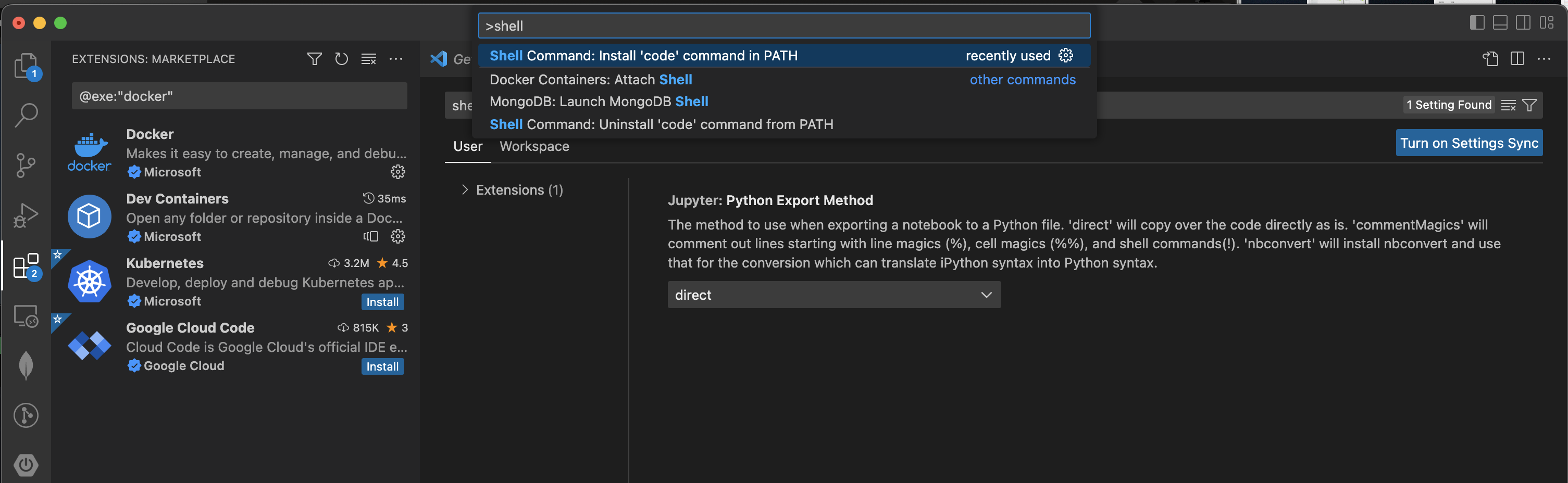Viewport: 1568px width, 483px height.
Task: Open the Search view icon
Action: pyautogui.click(x=26, y=114)
